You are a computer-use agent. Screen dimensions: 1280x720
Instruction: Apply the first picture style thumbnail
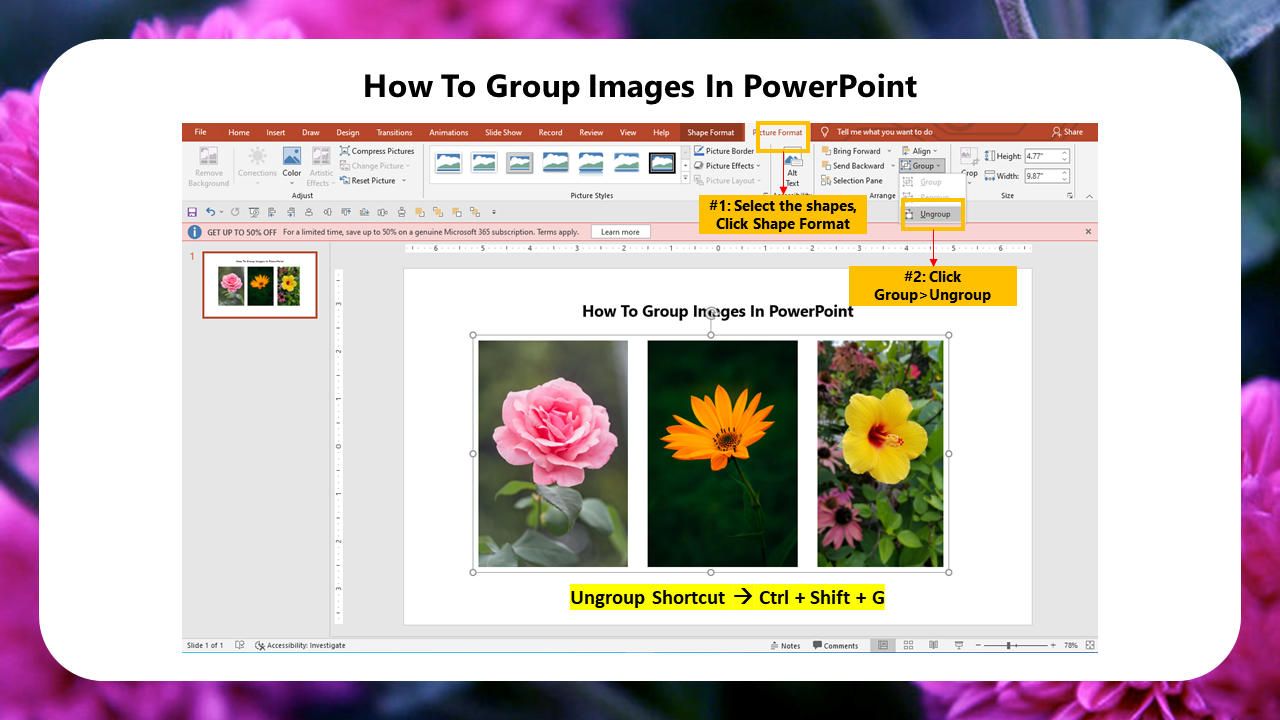449,162
